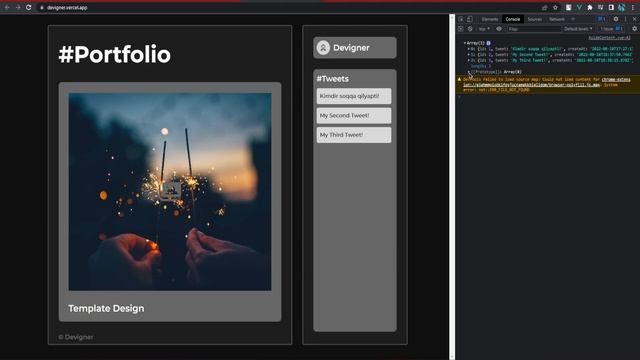Click the browser forward arrow

[x=18, y=7]
